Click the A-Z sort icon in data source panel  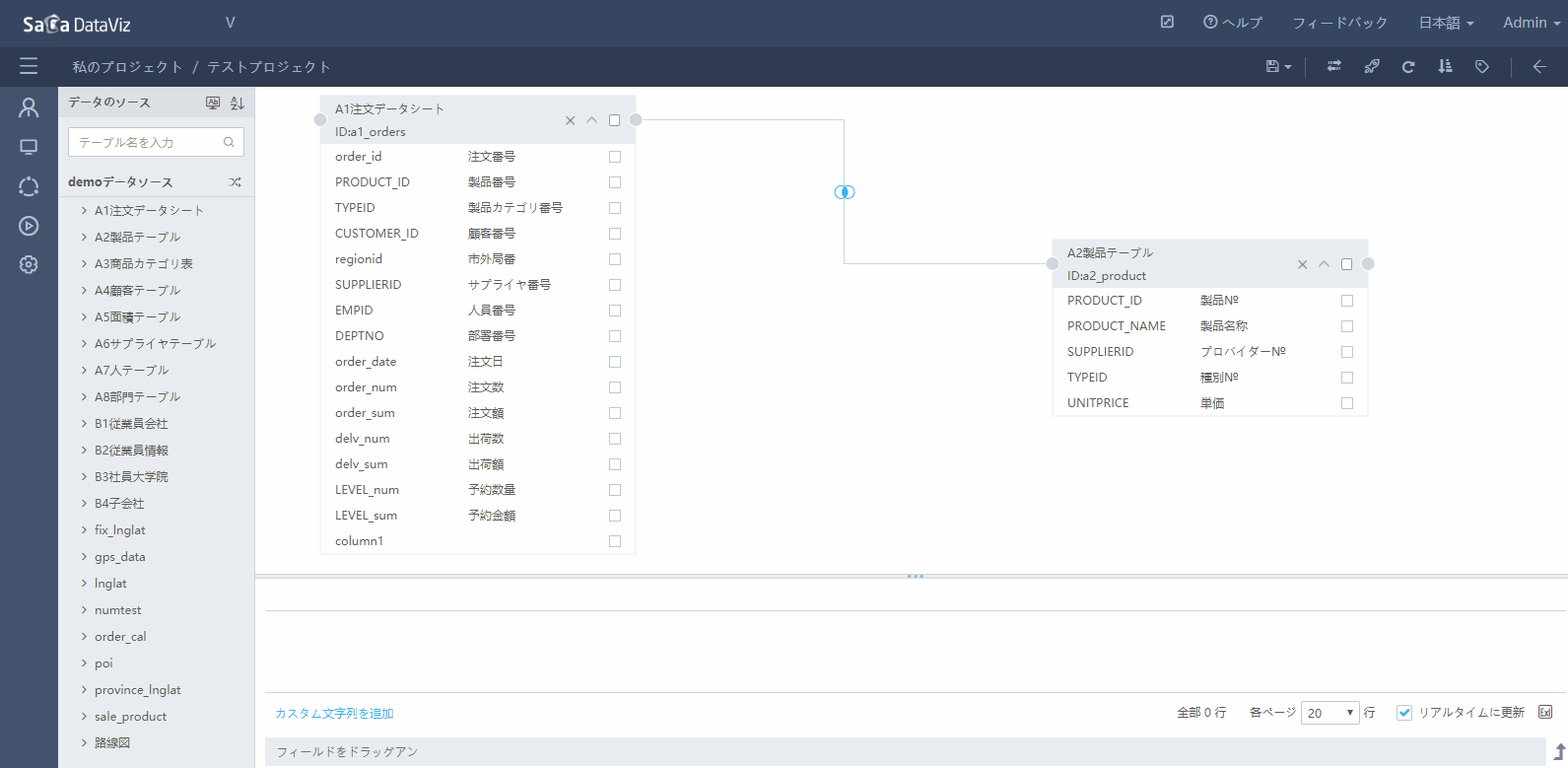click(x=238, y=103)
